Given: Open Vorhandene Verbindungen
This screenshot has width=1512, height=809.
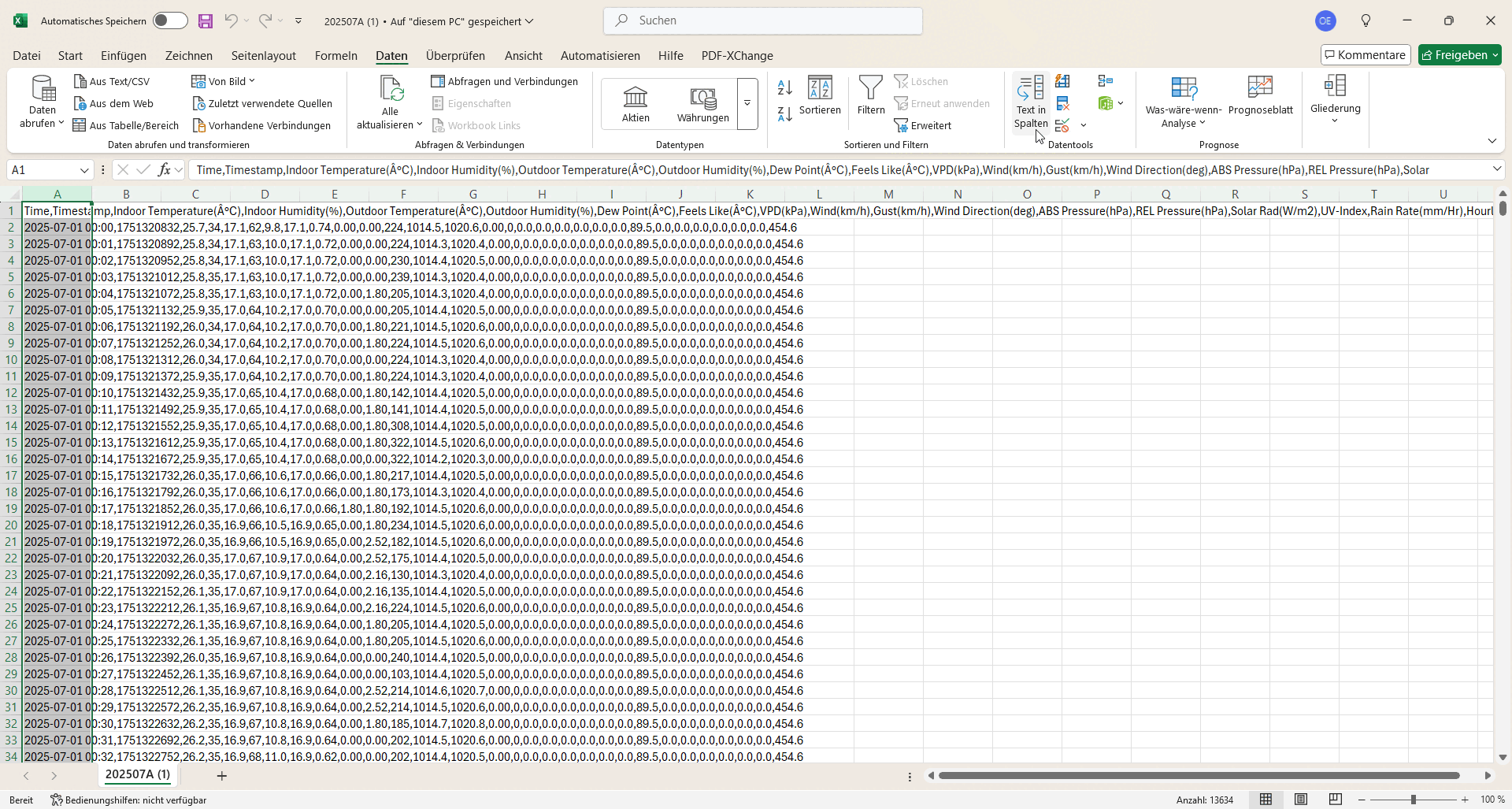Looking at the screenshot, I should 261,125.
